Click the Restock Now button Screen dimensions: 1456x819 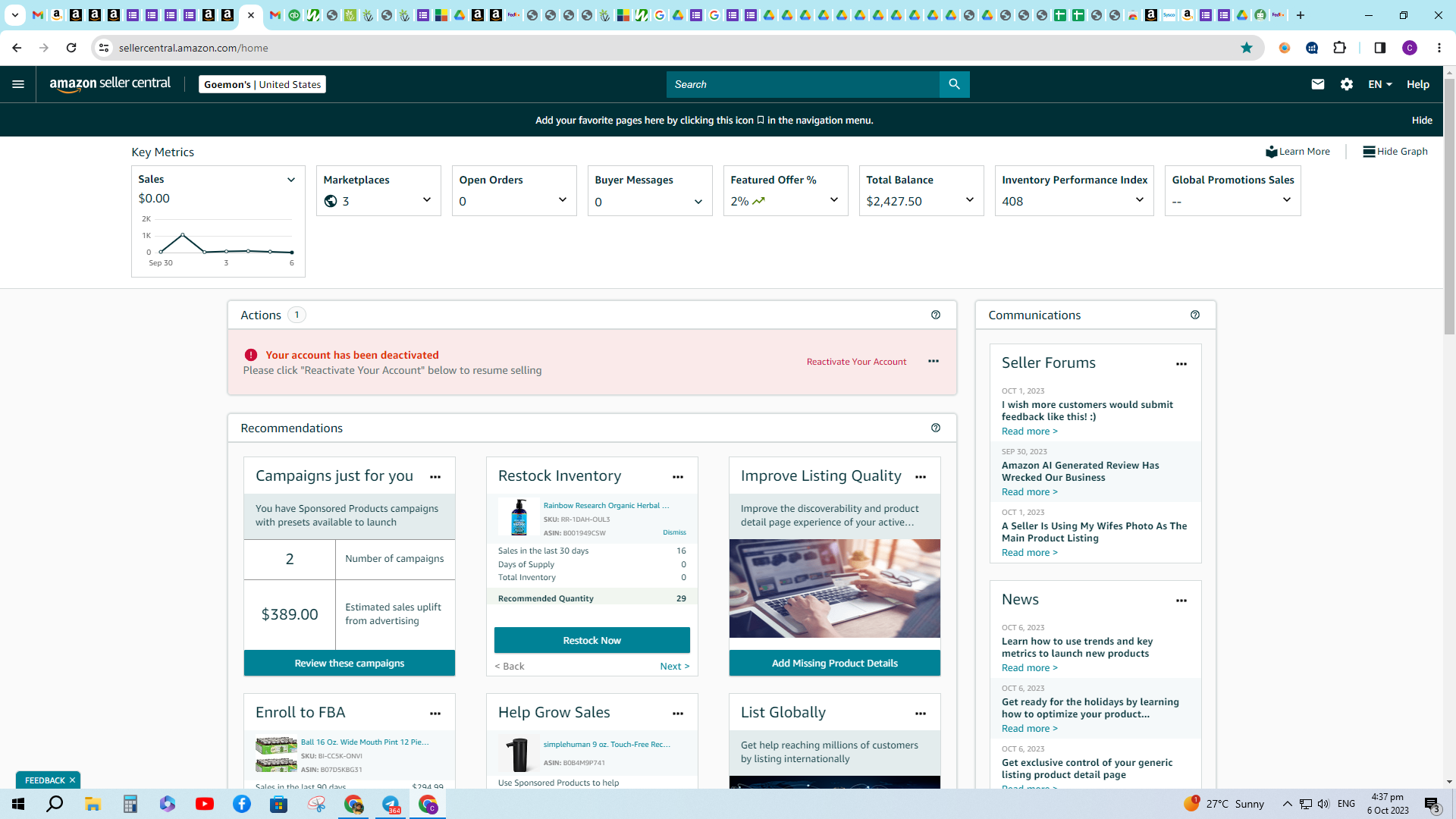[592, 640]
